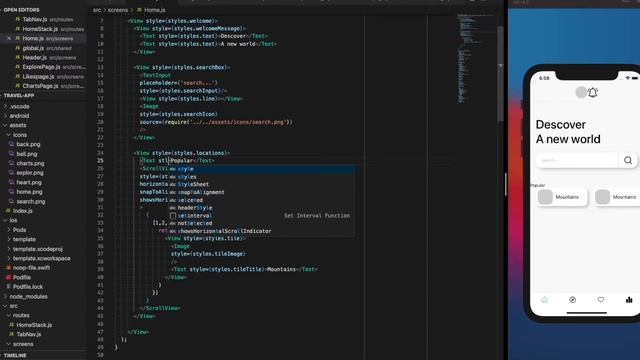Choose 'notSelected' autocomplete suggestion

click(261, 223)
